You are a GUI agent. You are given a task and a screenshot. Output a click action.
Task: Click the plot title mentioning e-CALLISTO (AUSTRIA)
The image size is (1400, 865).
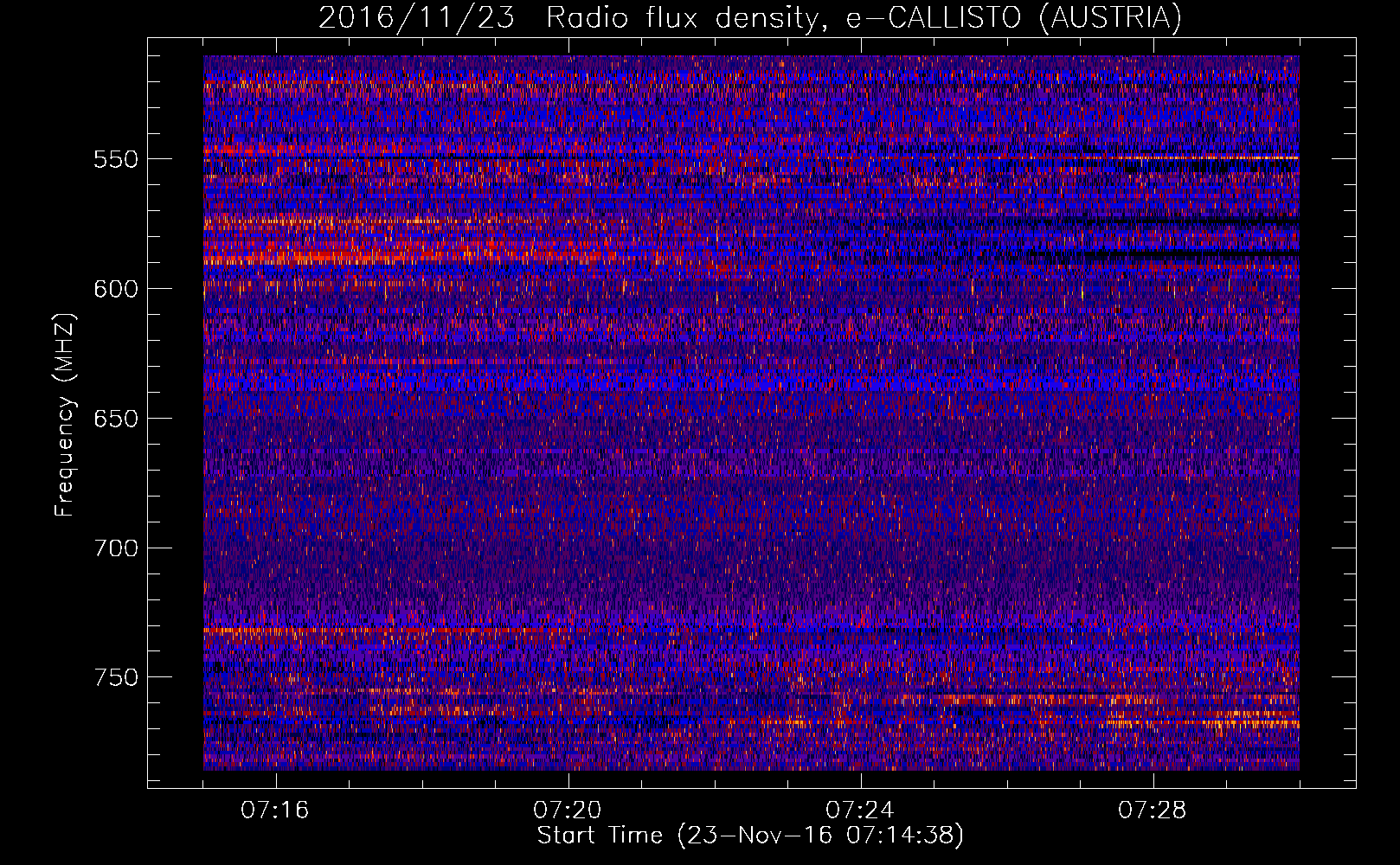click(x=750, y=17)
